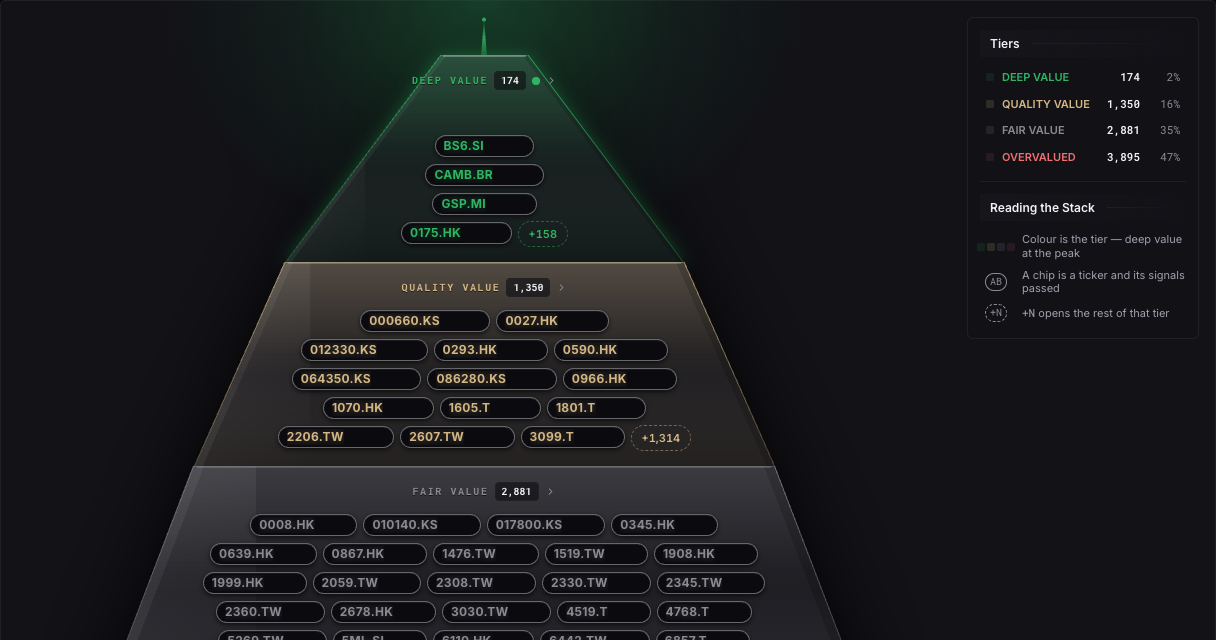Open the 0867.HK chip
This screenshot has width=1216, height=640.
click(x=375, y=554)
